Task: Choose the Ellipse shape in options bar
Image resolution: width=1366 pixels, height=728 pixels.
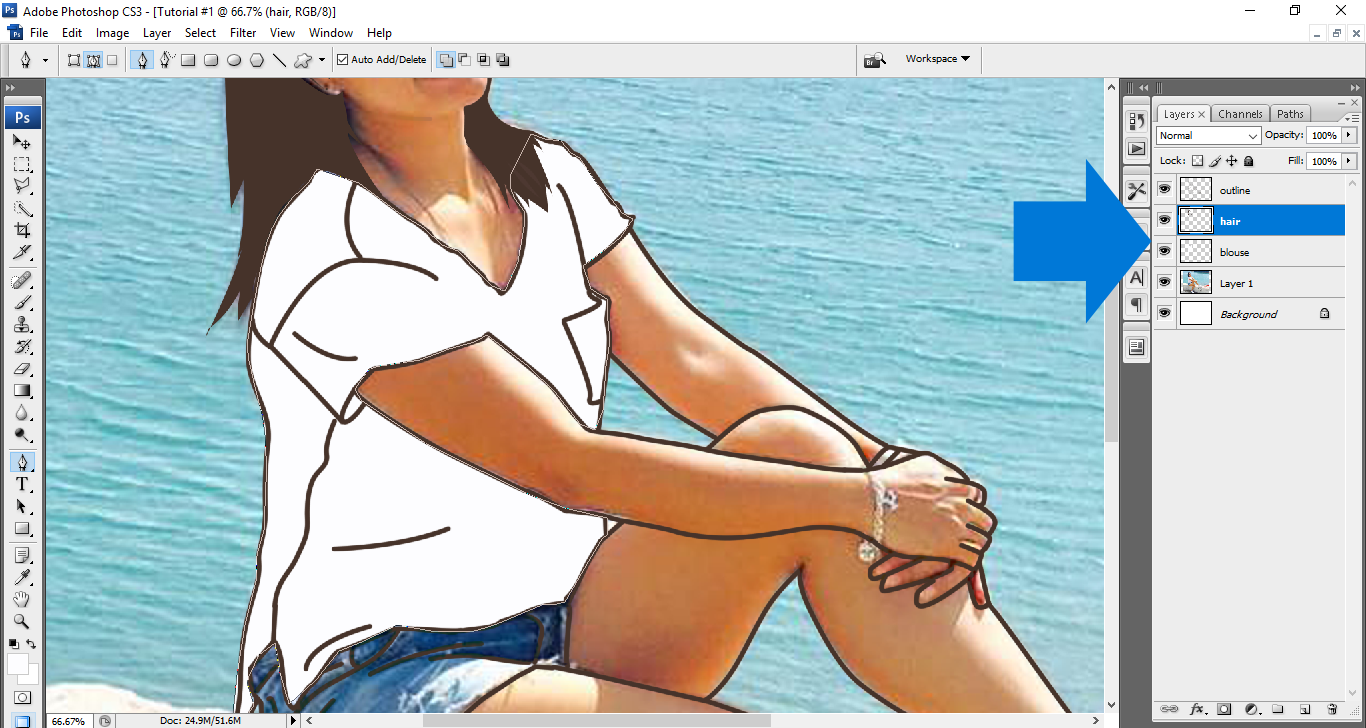Action: coord(234,60)
